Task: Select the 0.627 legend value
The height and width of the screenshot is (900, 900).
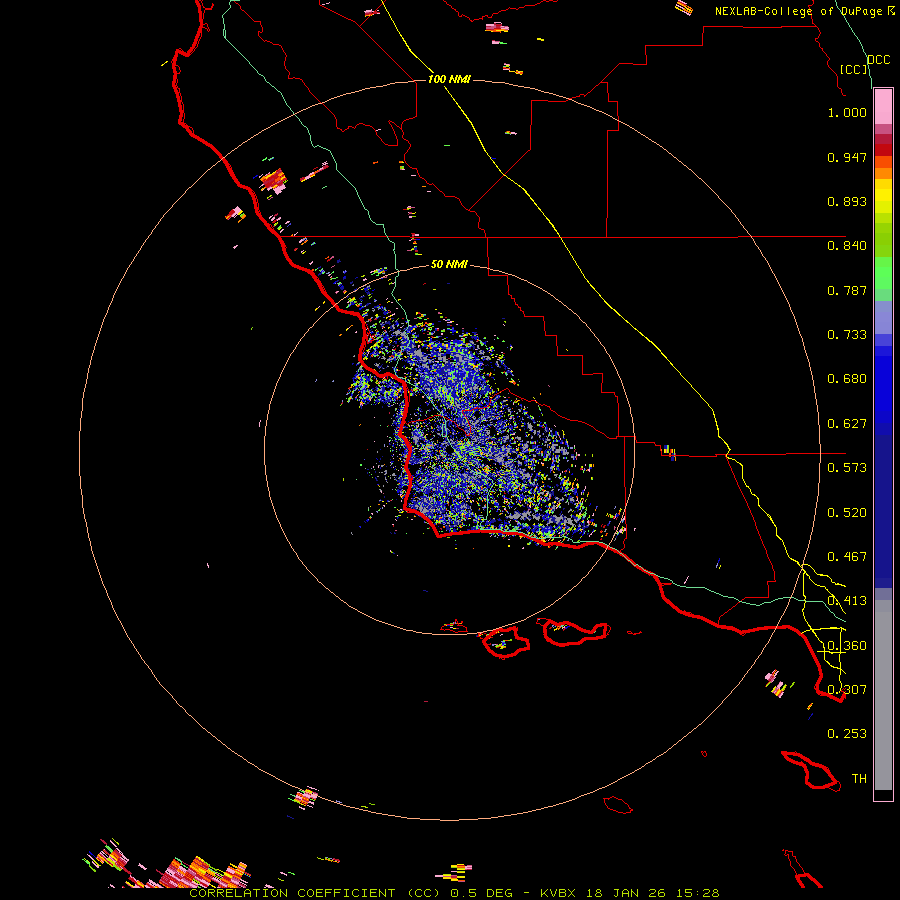Action: (847, 424)
